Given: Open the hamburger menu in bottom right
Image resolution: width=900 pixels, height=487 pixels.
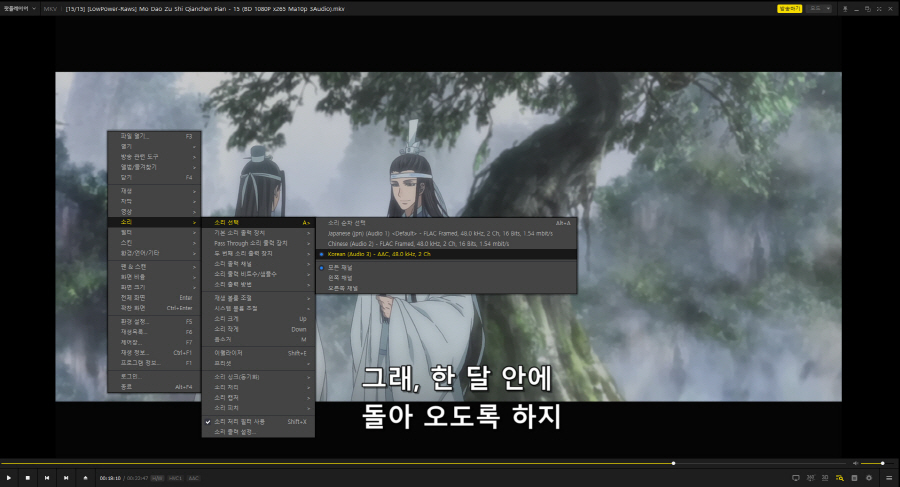Looking at the screenshot, I should [x=888, y=478].
